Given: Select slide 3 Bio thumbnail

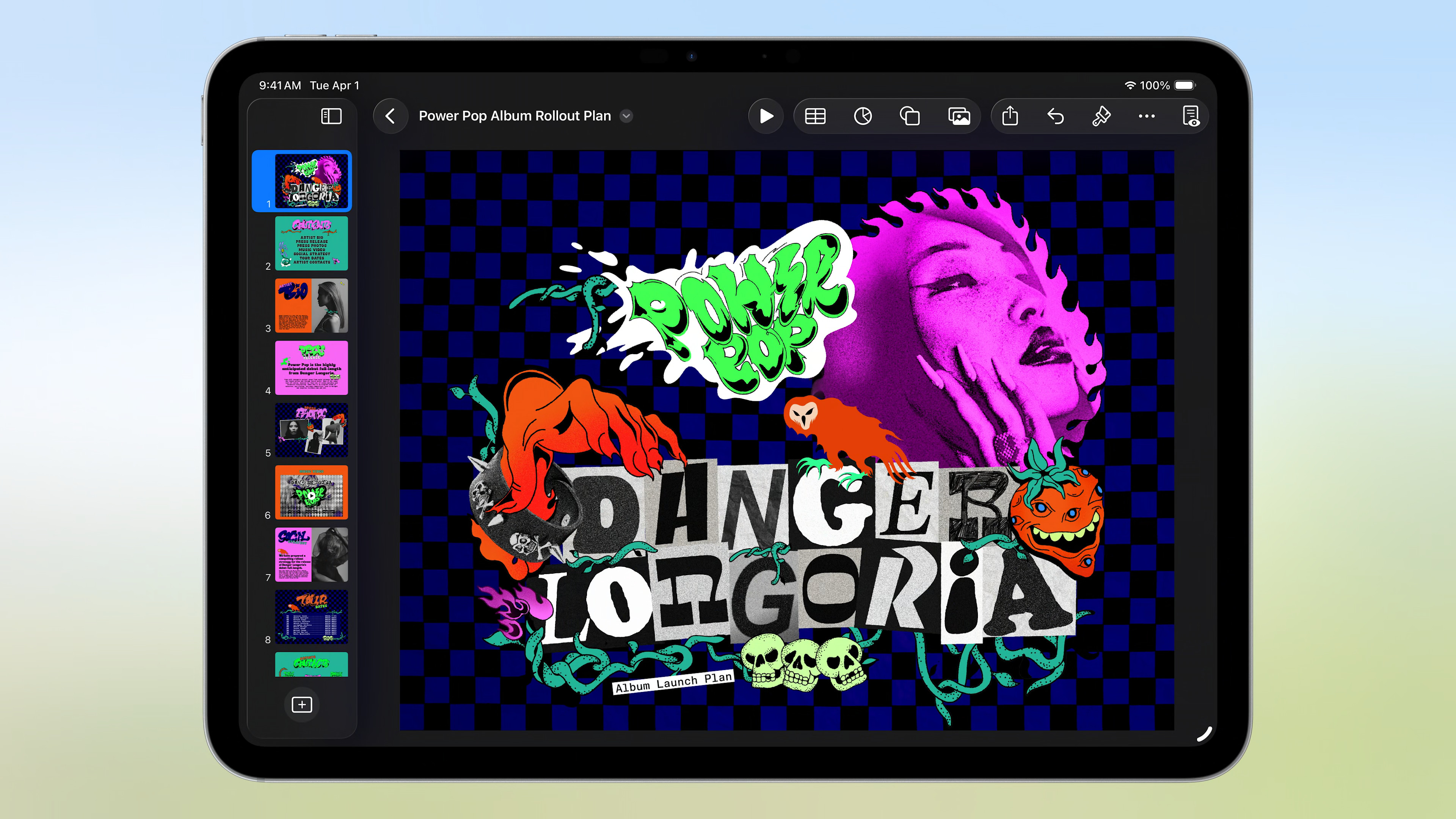Looking at the screenshot, I should [311, 306].
